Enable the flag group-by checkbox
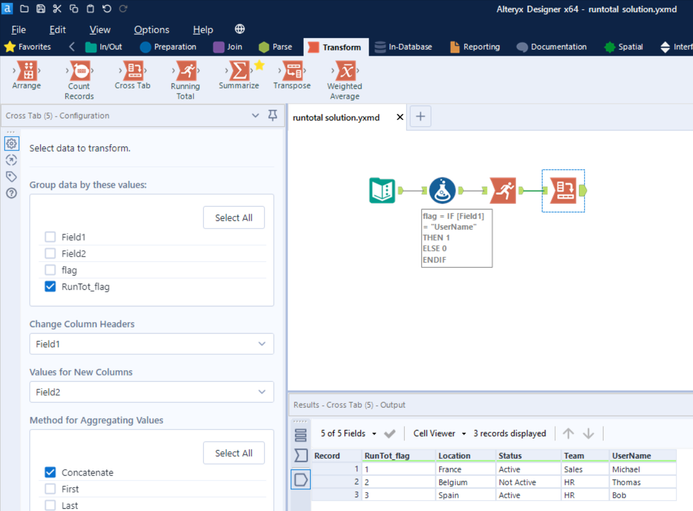Viewport: 693px width, 511px height. tap(50, 270)
